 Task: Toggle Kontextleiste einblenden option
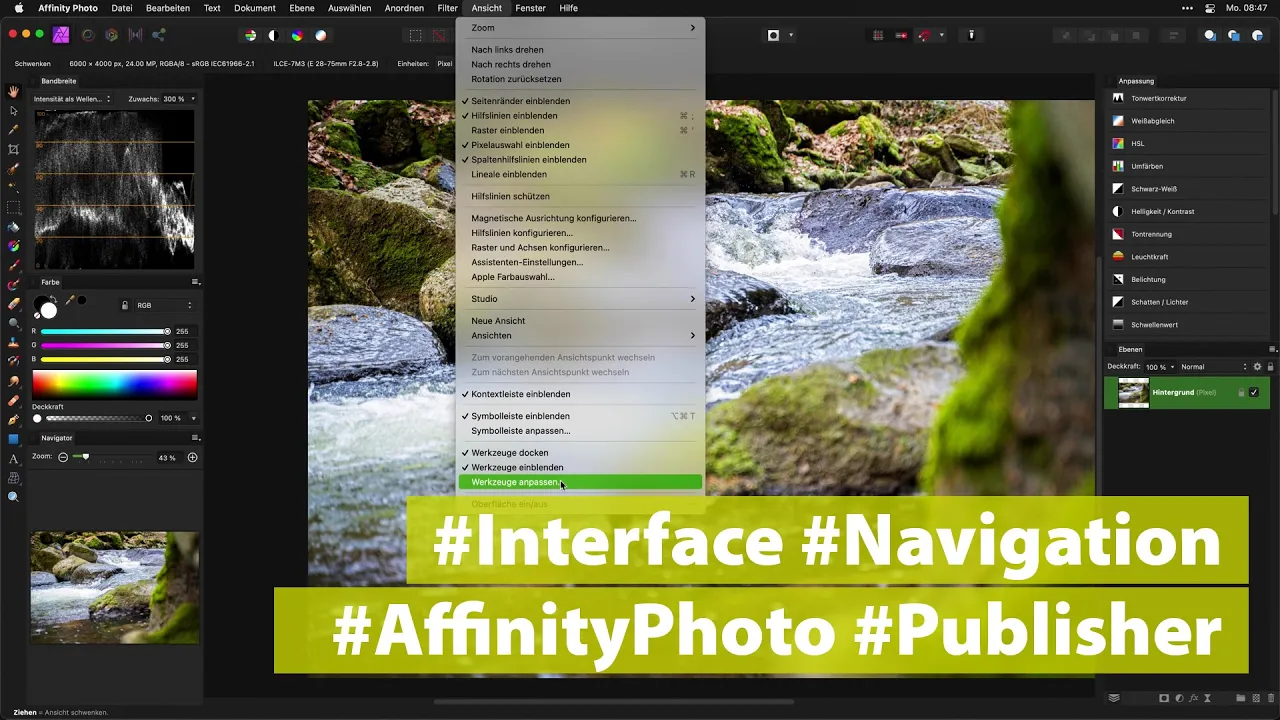click(580, 394)
